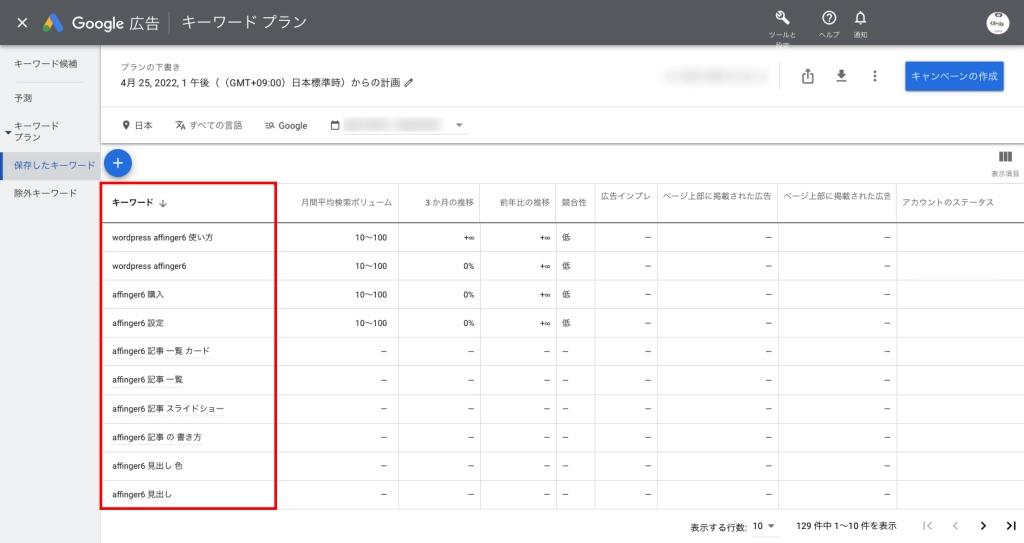This screenshot has height=543, width=1024.
Task: Jump to the last page arrow
Action: click(1011, 526)
